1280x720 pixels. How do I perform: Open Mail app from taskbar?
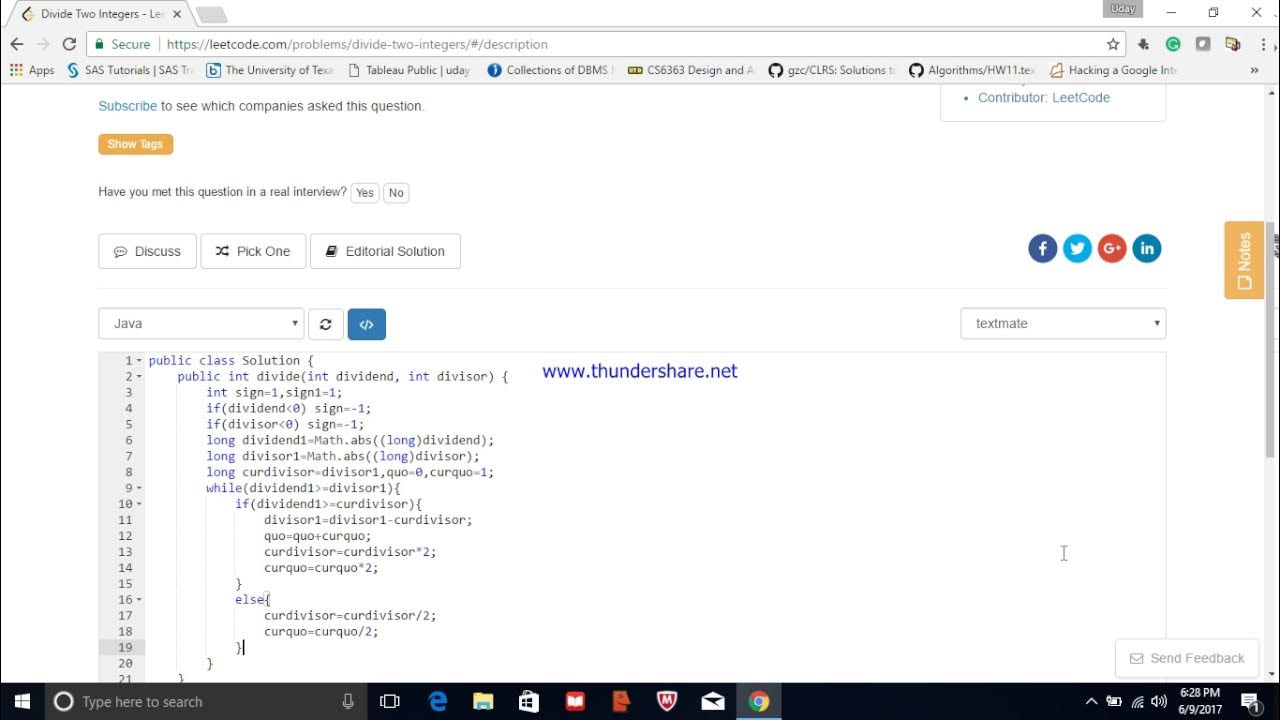point(713,701)
